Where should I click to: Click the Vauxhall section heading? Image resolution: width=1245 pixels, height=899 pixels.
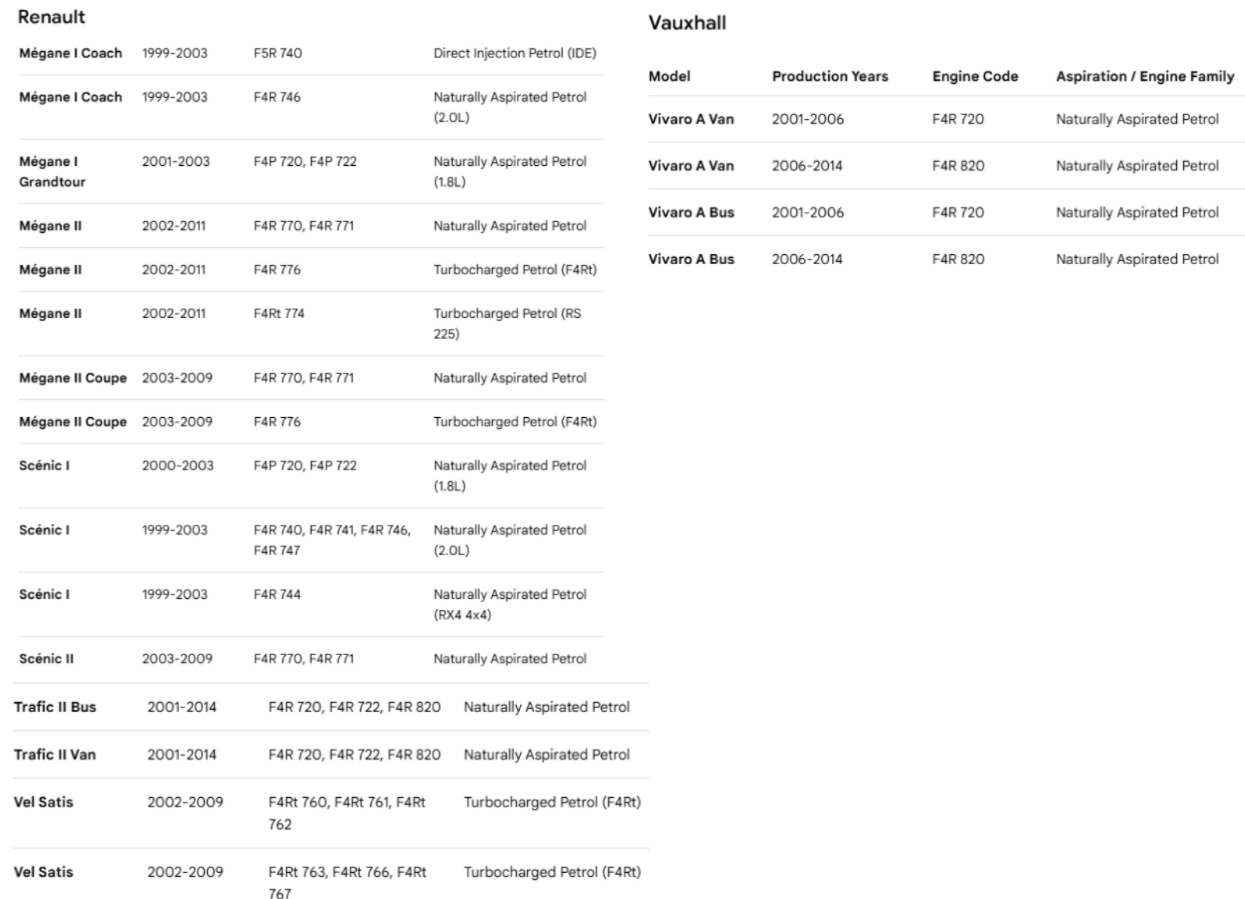click(687, 23)
